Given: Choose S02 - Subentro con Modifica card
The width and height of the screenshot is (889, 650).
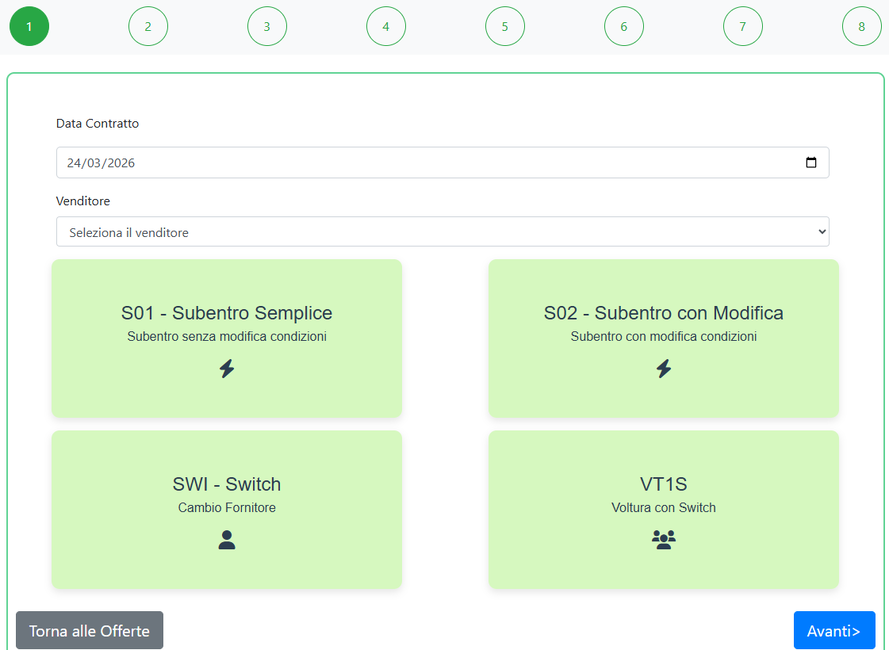Looking at the screenshot, I should (664, 339).
